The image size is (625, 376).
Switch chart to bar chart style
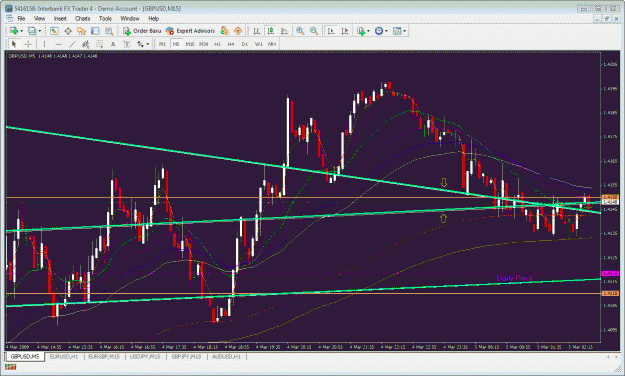(257, 31)
